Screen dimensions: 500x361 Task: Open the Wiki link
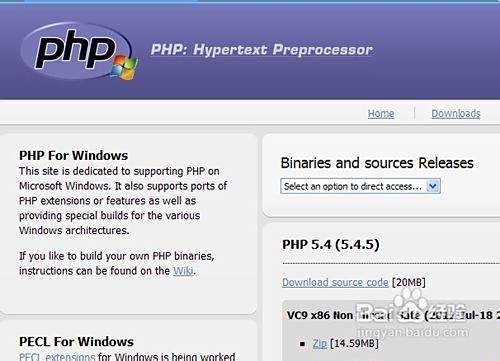click(x=183, y=271)
